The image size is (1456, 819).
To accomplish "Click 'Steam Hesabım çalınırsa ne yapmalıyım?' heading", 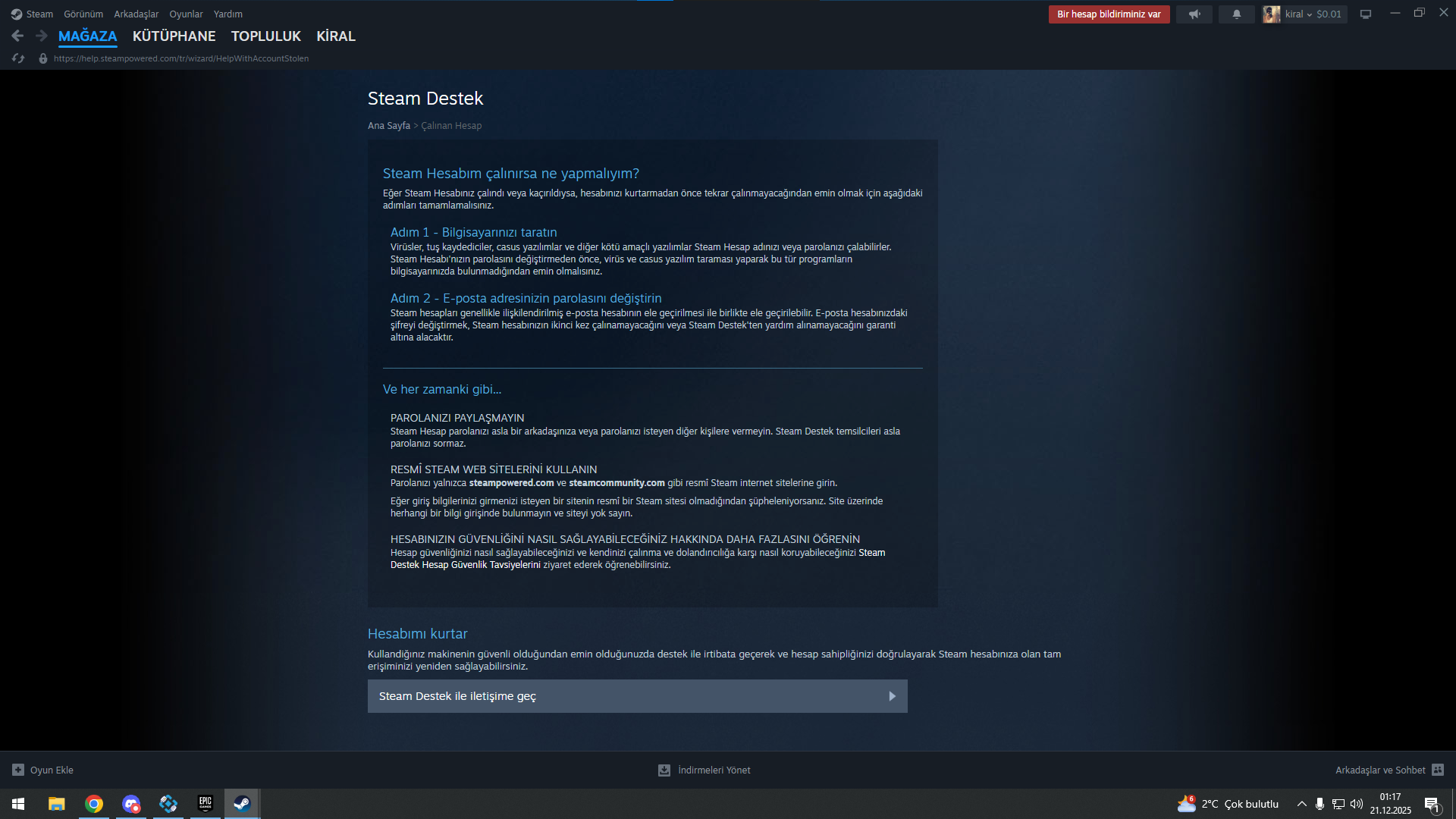I will pos(511,174).
